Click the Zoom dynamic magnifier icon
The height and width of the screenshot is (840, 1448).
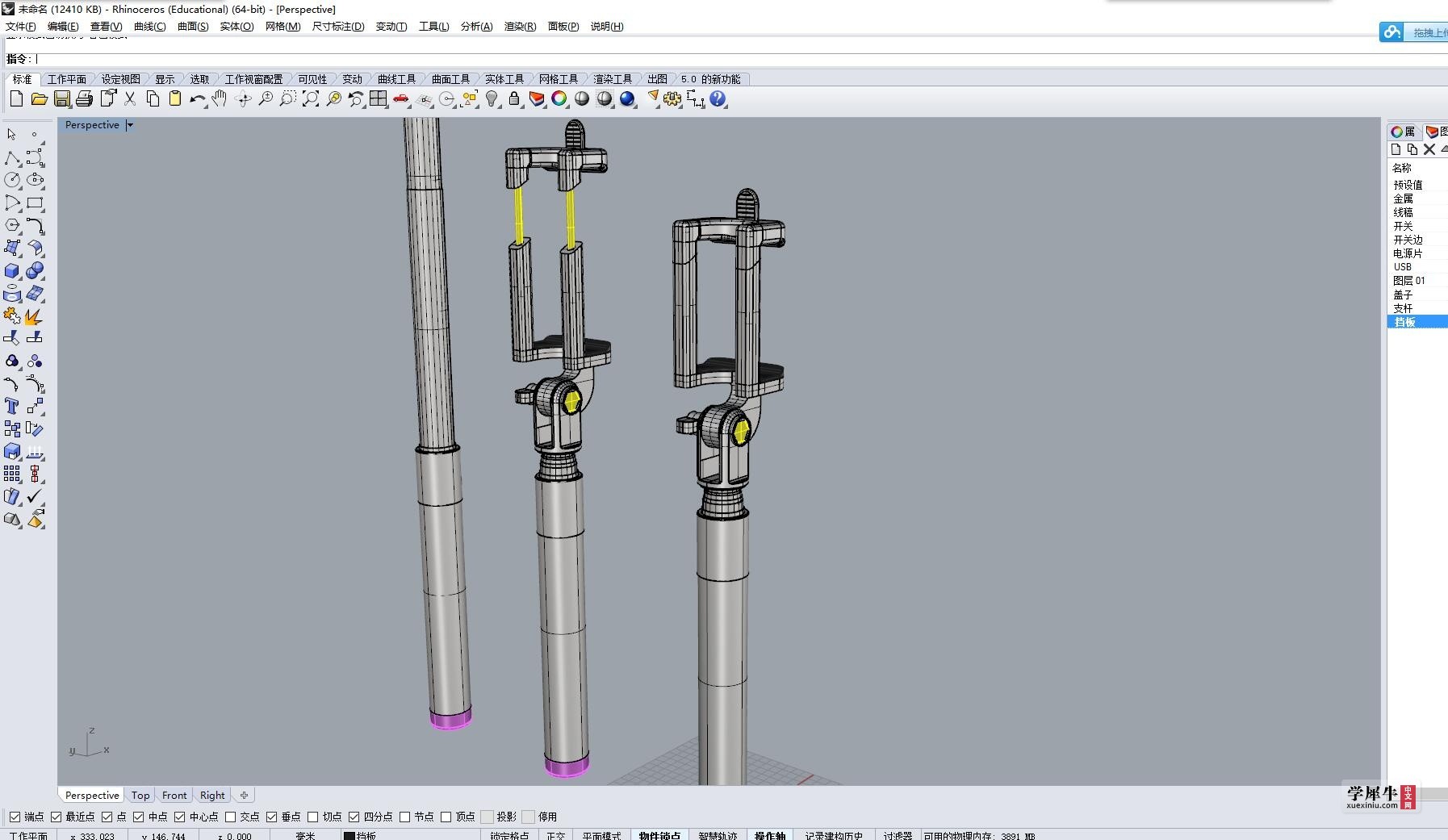(x=266, y=99)
